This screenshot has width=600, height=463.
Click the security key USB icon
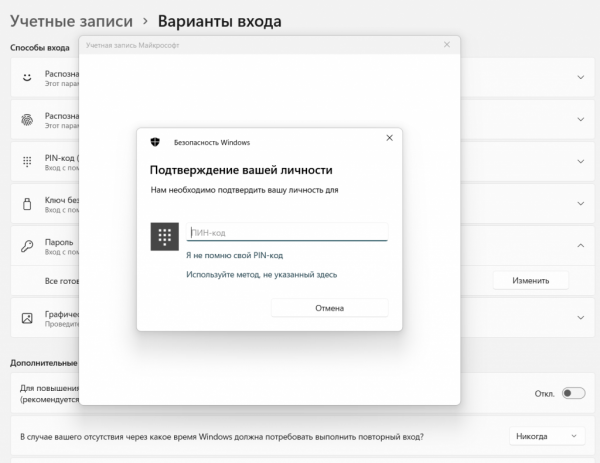(27, 204)
